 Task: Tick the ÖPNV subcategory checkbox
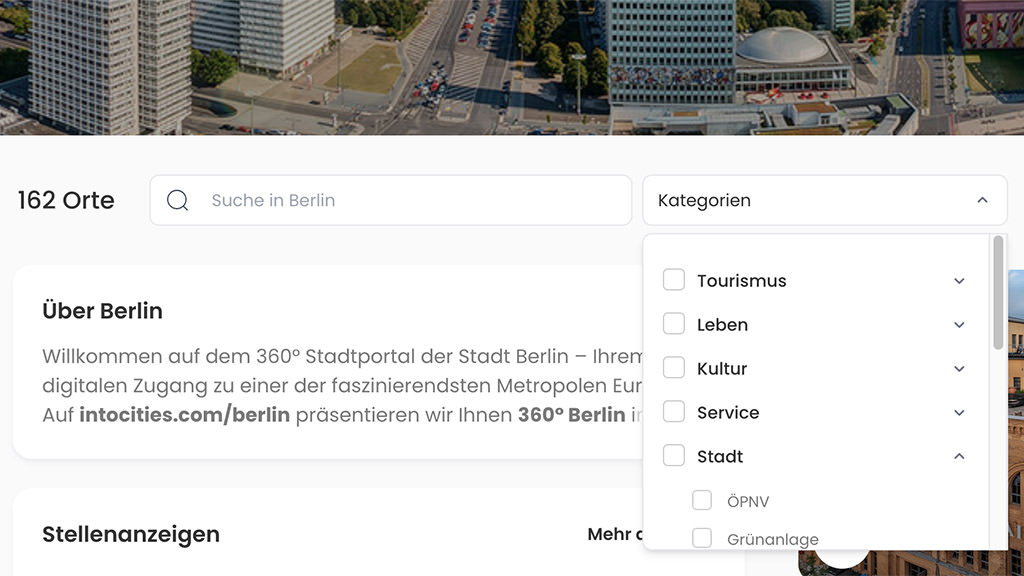pyautogui.click(x=702, y=500)
